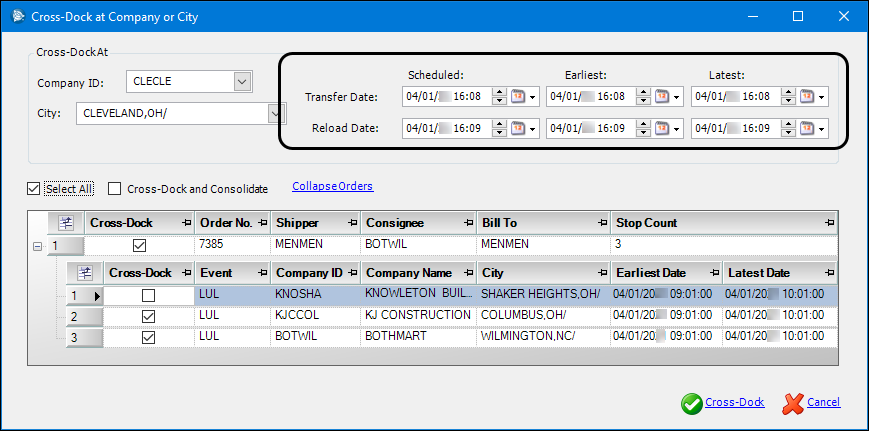Enable Cross-Dock and Consolidate option

[115, 188]
